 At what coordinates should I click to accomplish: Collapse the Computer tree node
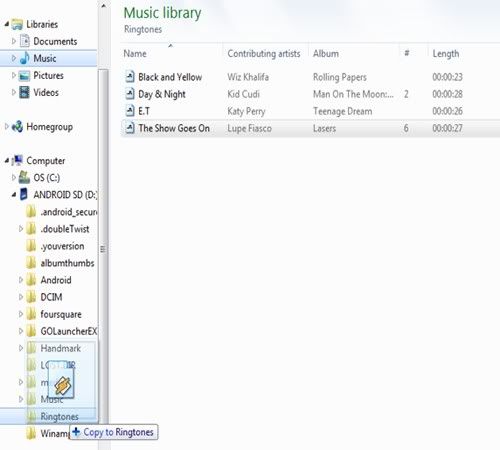7,161
